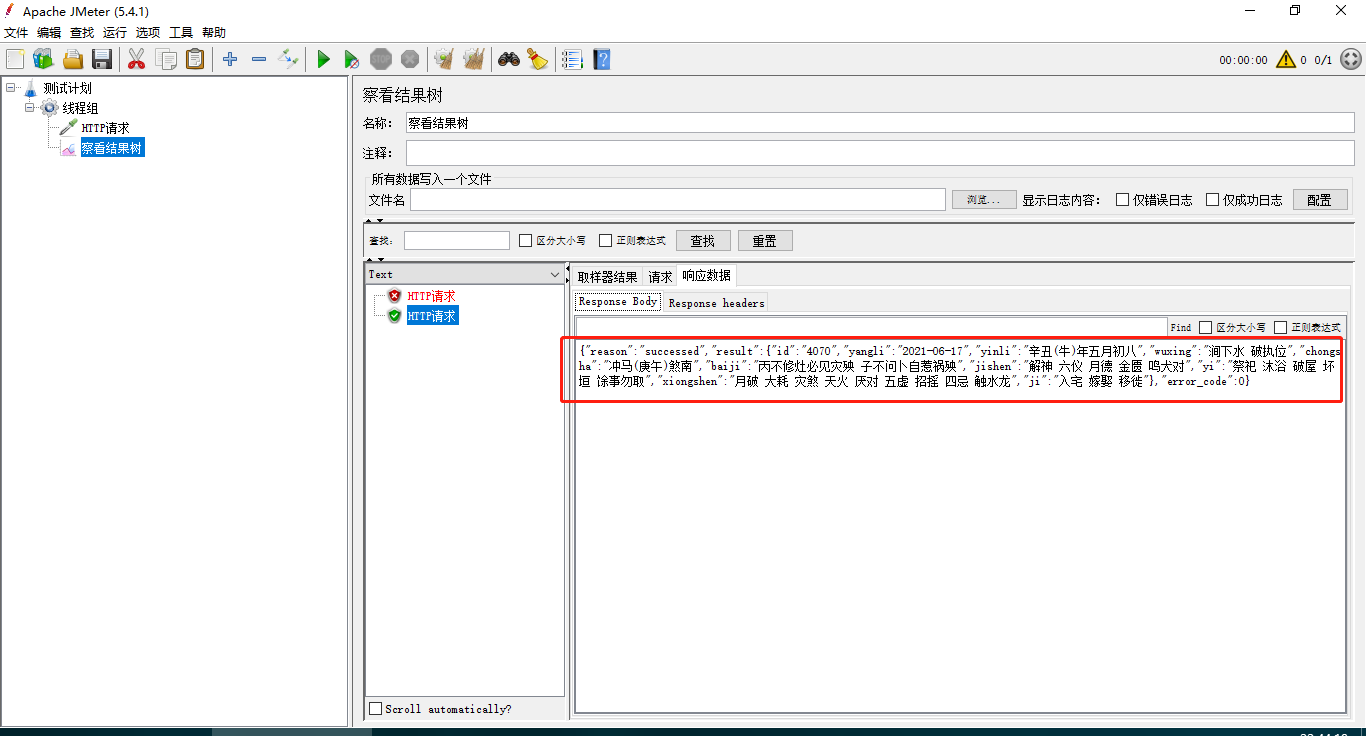1366x736 pixels.
Task: Open the 帮助 menu
Action: click(214, 33)
